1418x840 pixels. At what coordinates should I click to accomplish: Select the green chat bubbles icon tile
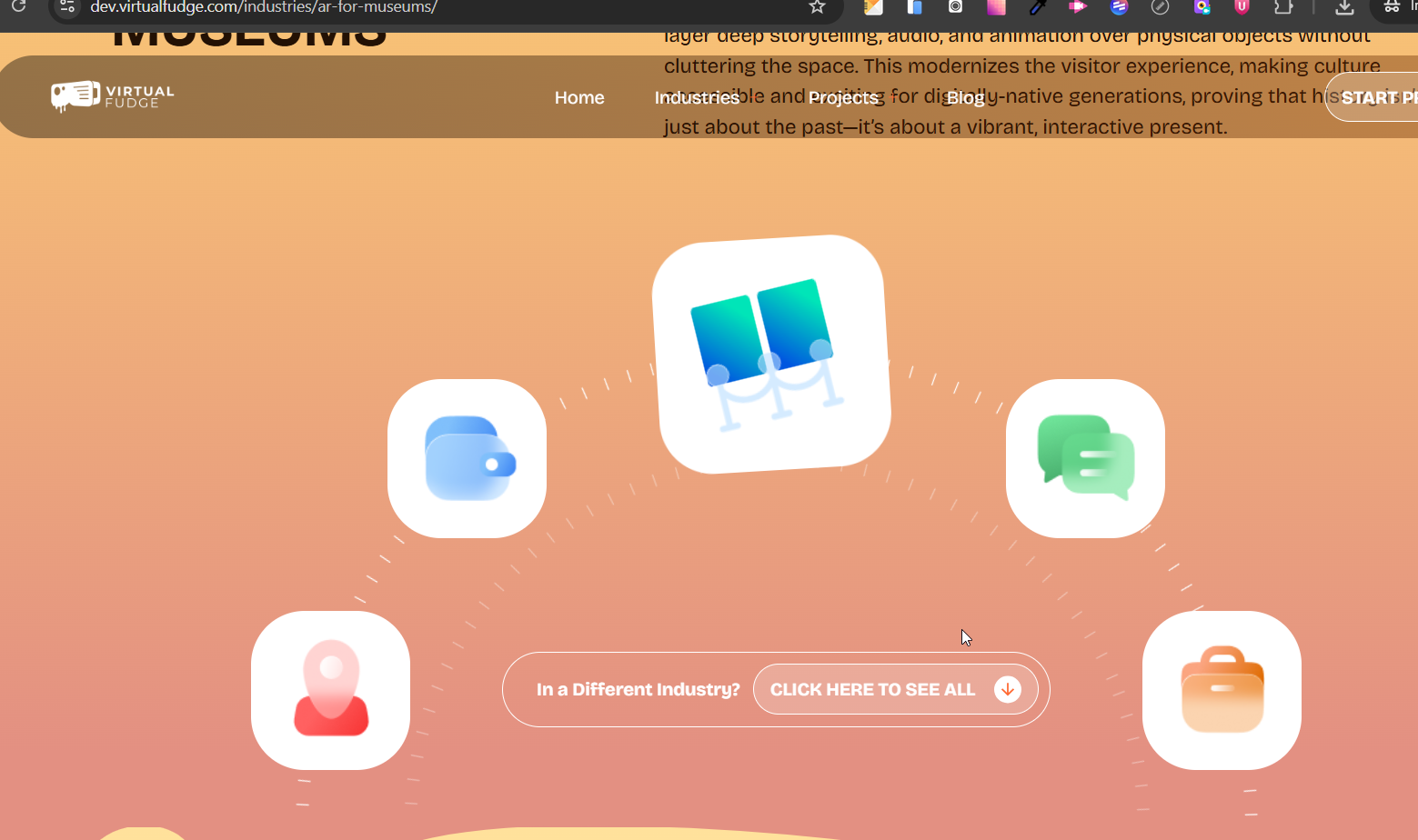click(1085, 458)
